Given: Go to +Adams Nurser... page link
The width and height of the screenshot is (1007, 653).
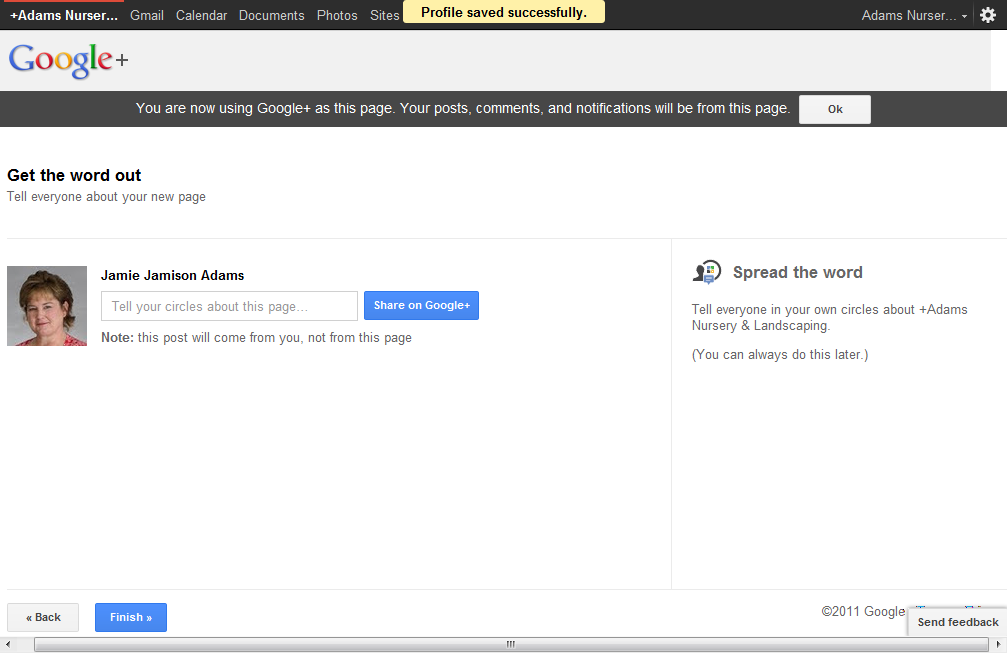Looking at the screenshot, I should [64, 15].
